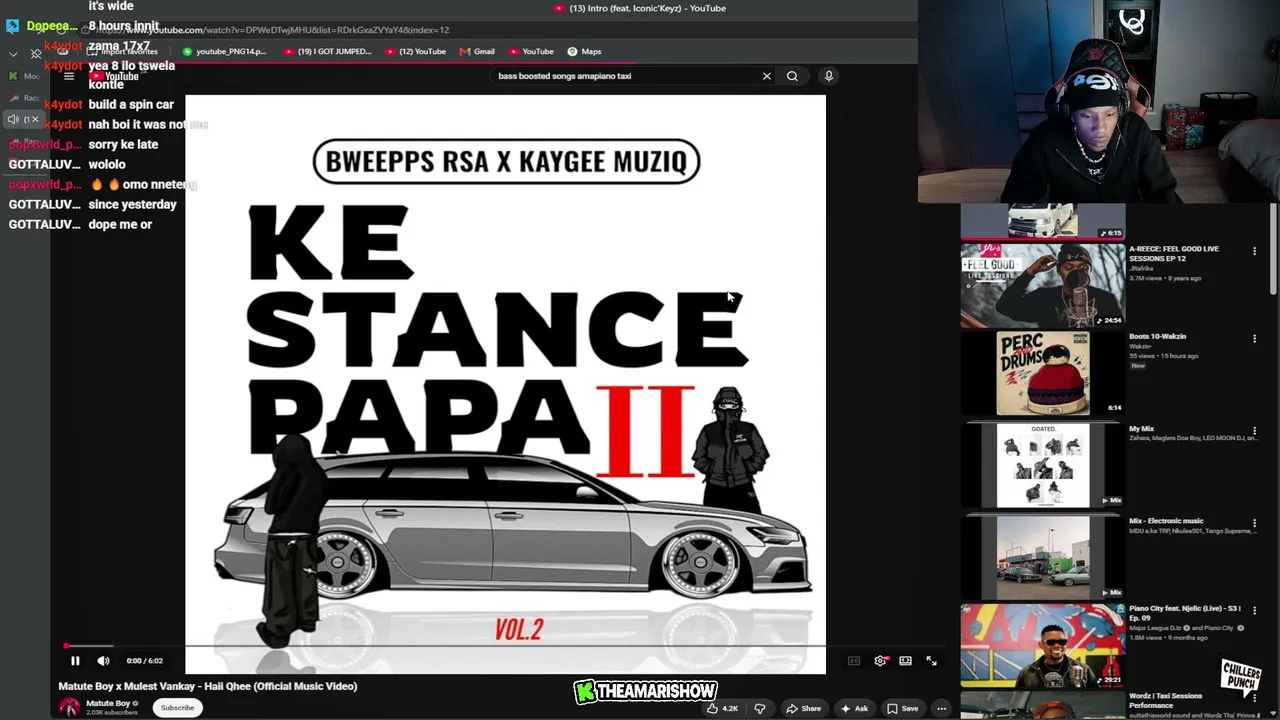1280x720 pixels.
Task: Dislike the video with thumbs down
Action: tap(760, 708)
